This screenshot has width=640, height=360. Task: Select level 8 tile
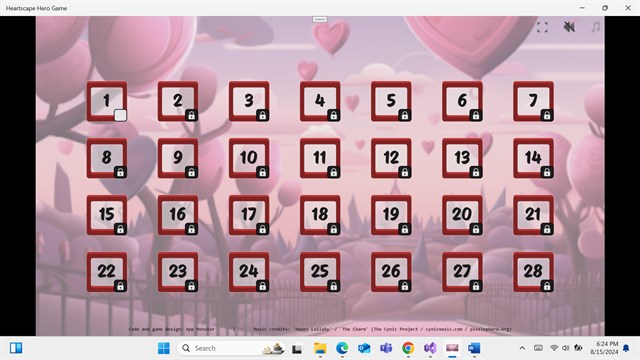107,158
